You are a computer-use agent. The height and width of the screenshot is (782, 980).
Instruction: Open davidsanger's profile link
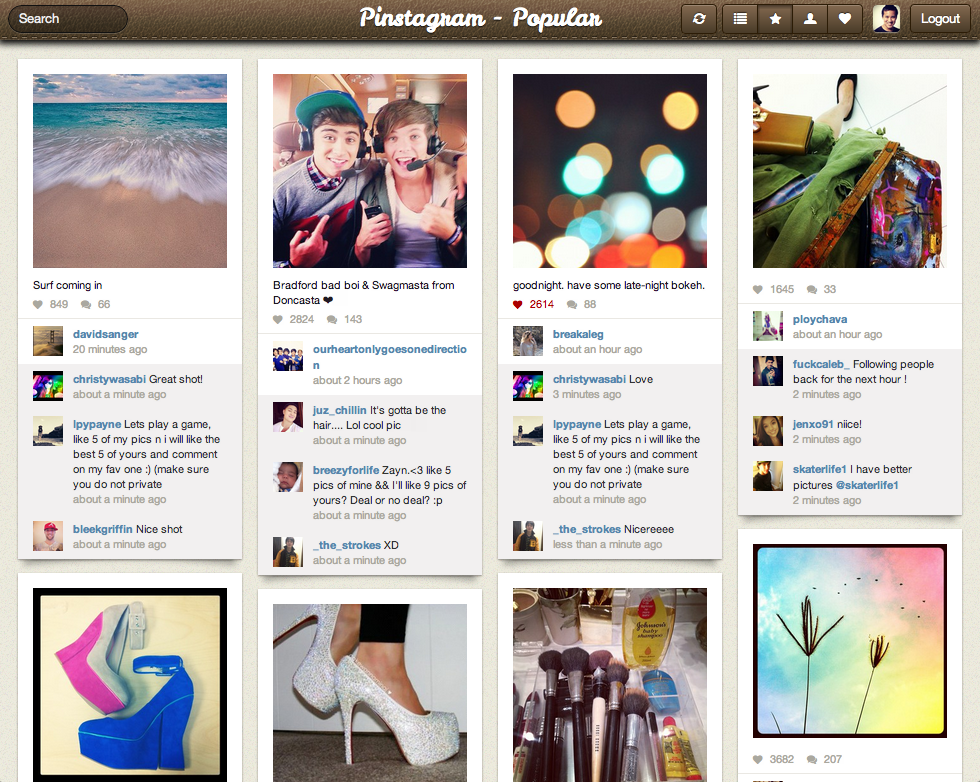[x=106, y=334]
